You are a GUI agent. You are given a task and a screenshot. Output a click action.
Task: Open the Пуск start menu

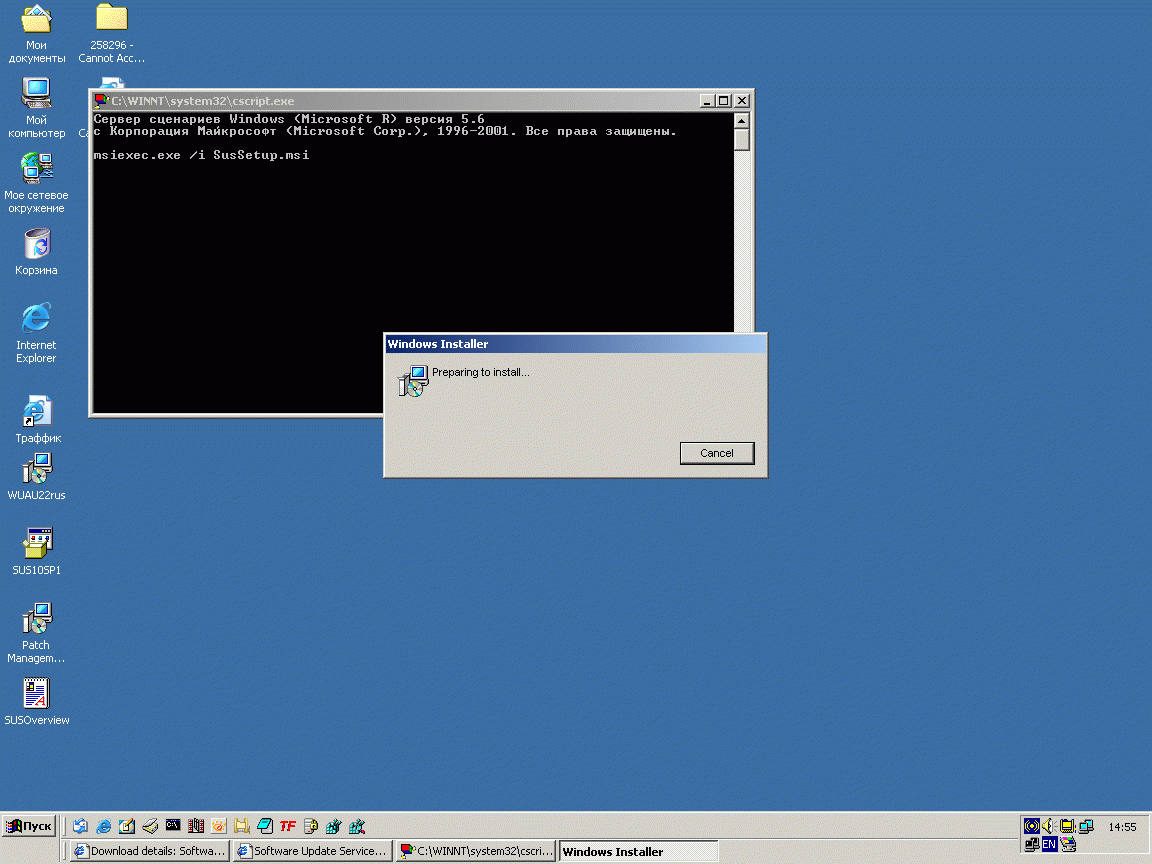29,826
